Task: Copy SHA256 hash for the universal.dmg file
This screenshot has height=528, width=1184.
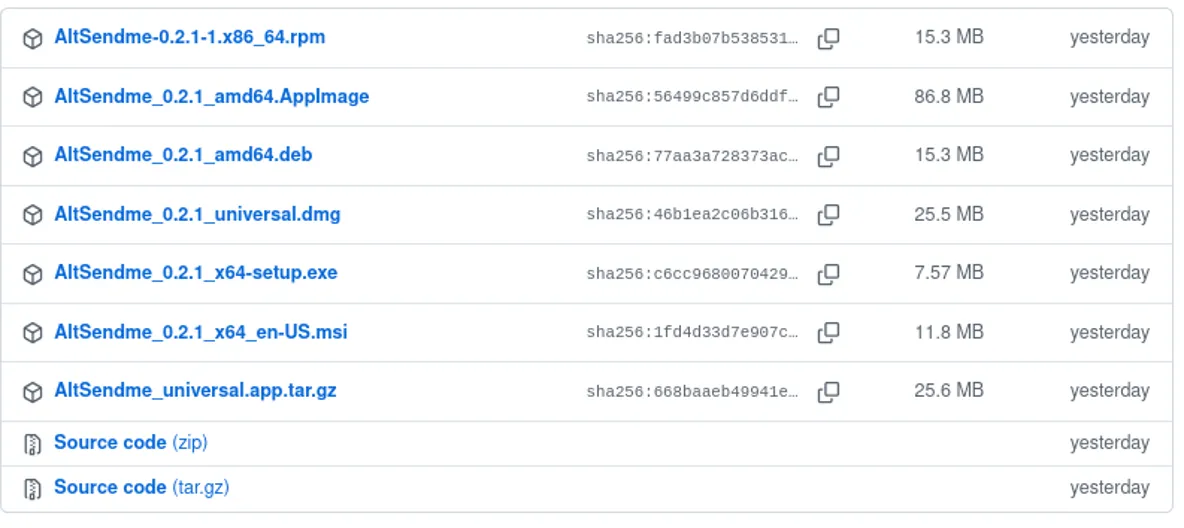Action: click(x=828, y=214)
